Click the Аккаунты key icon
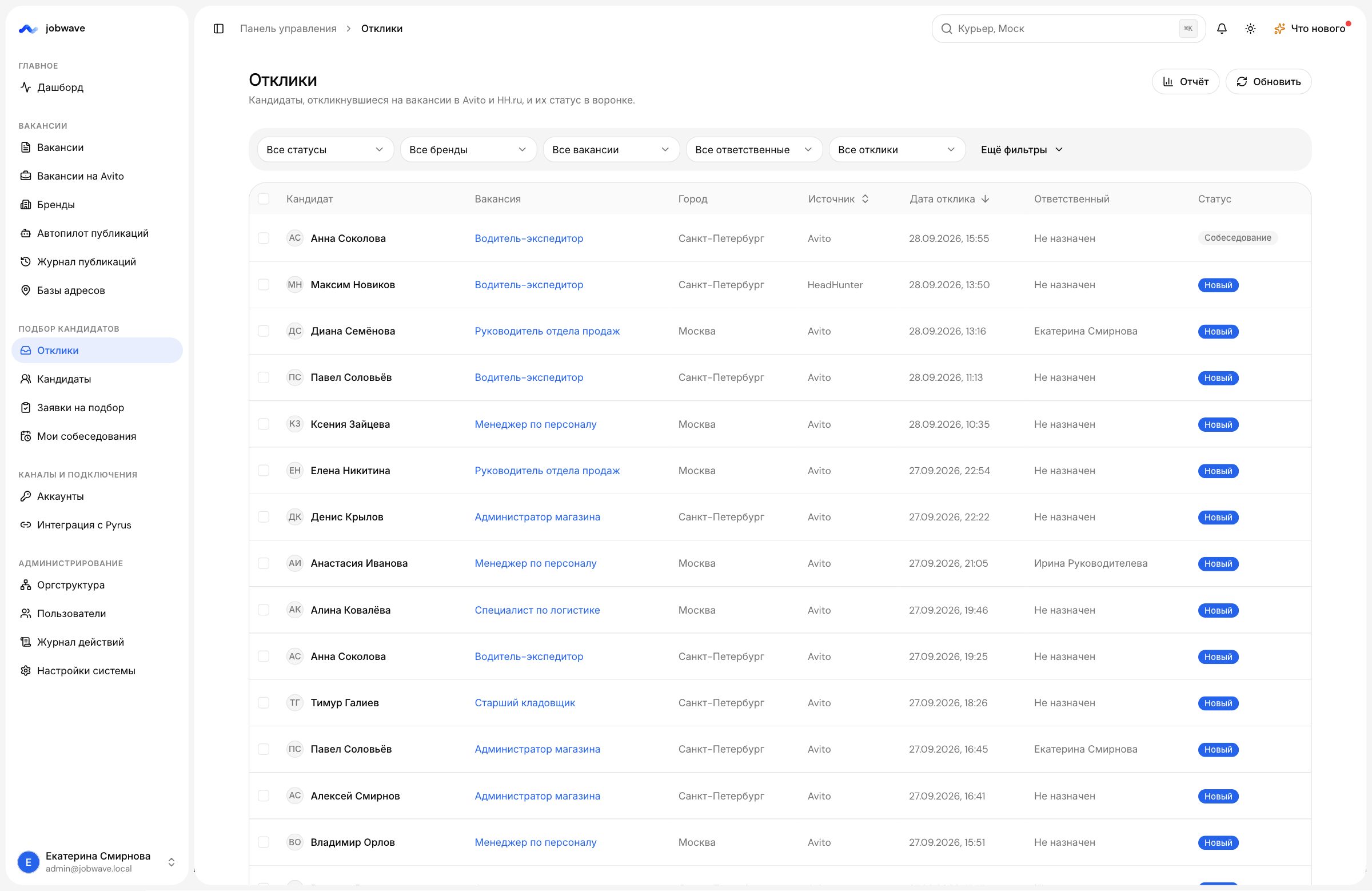The width and height of the screenshot is (1372, 891). tap(25, 496)
